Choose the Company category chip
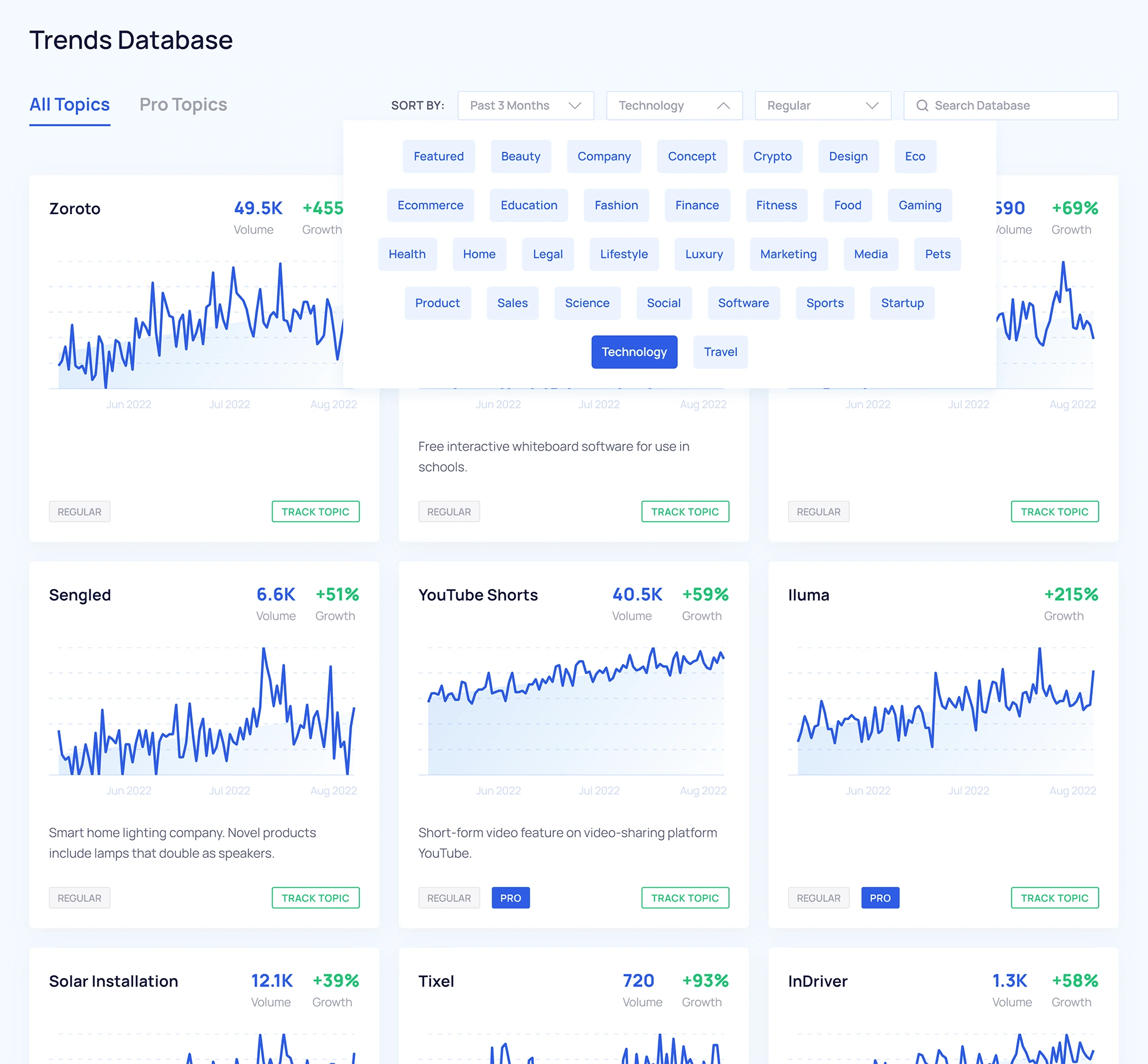The height and width of the screenshot is (1064, 1148). (604, 157)
